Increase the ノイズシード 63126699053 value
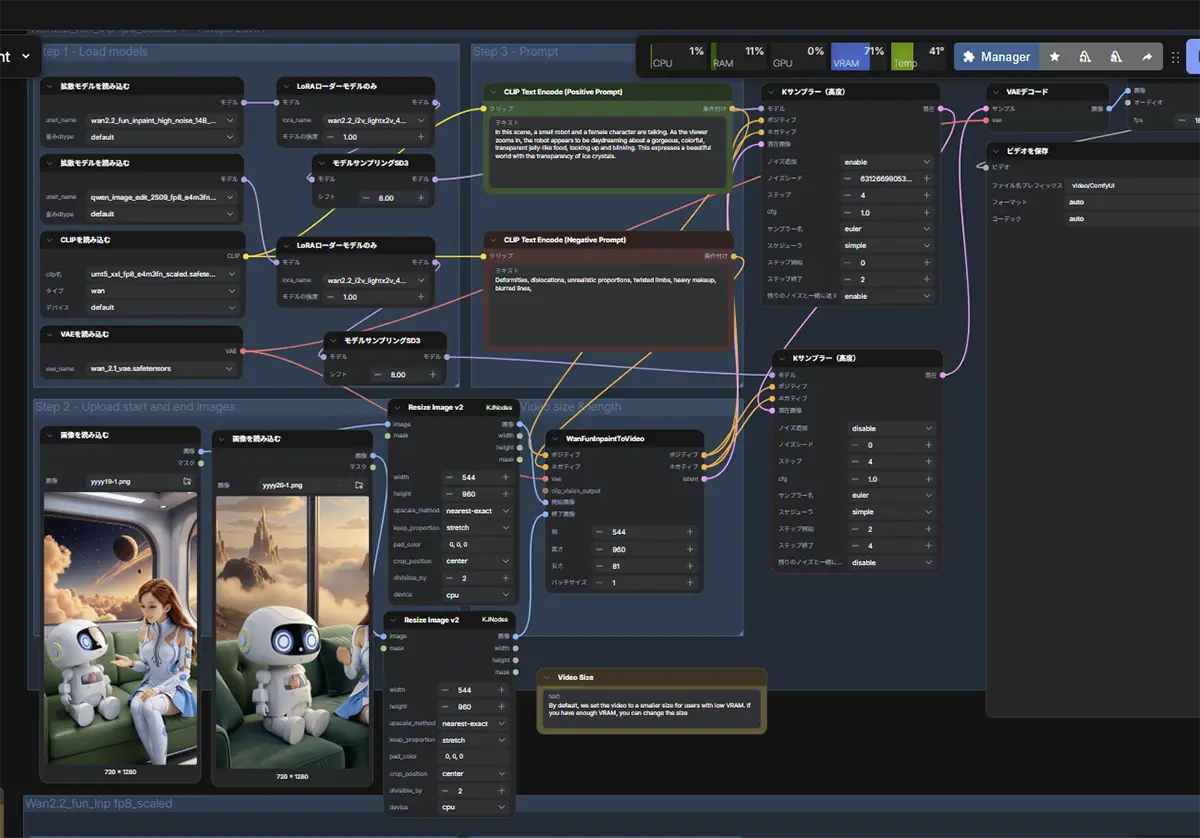 tap(926, 178)
